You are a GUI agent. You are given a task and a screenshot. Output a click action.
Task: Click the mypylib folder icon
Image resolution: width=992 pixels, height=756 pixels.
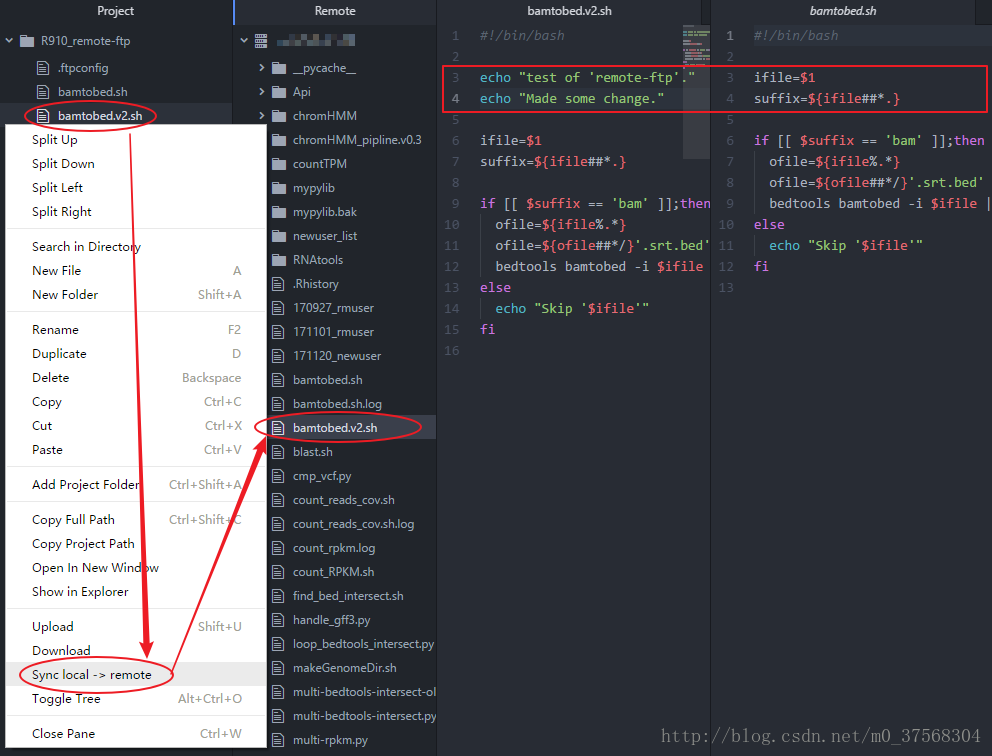click(279, 188)
